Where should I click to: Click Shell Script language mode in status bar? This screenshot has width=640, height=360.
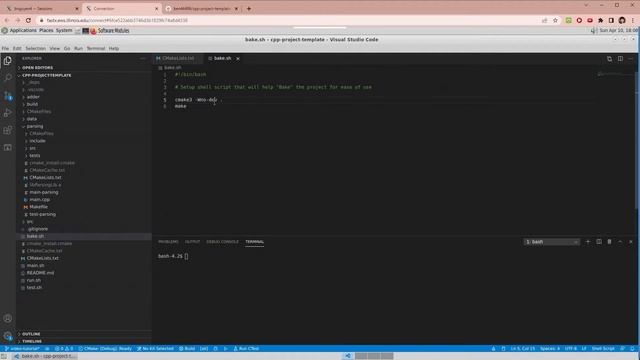pyautogui.click(x=603, y=349)
